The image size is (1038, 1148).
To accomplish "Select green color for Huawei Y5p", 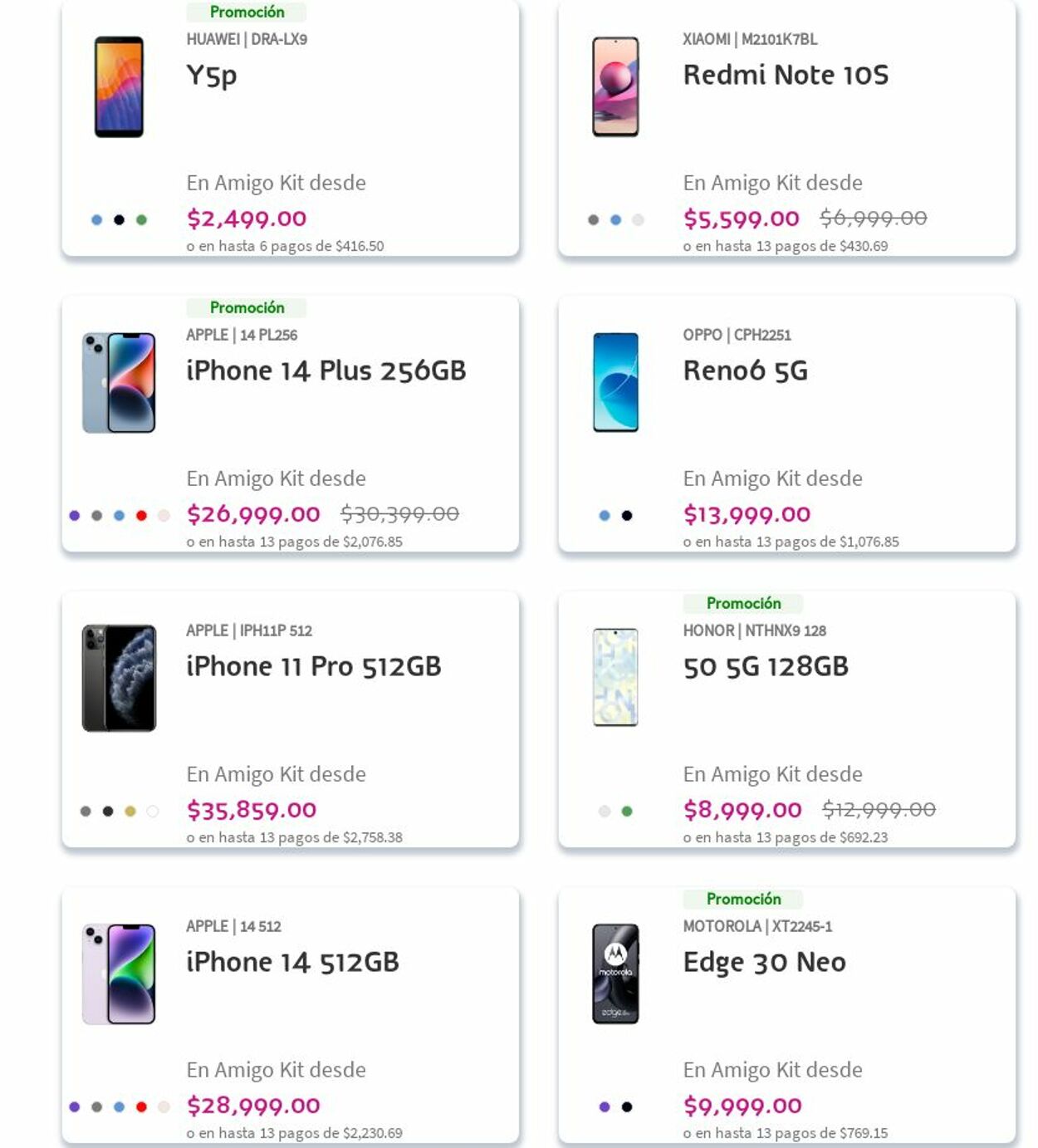I will (141, 220).
